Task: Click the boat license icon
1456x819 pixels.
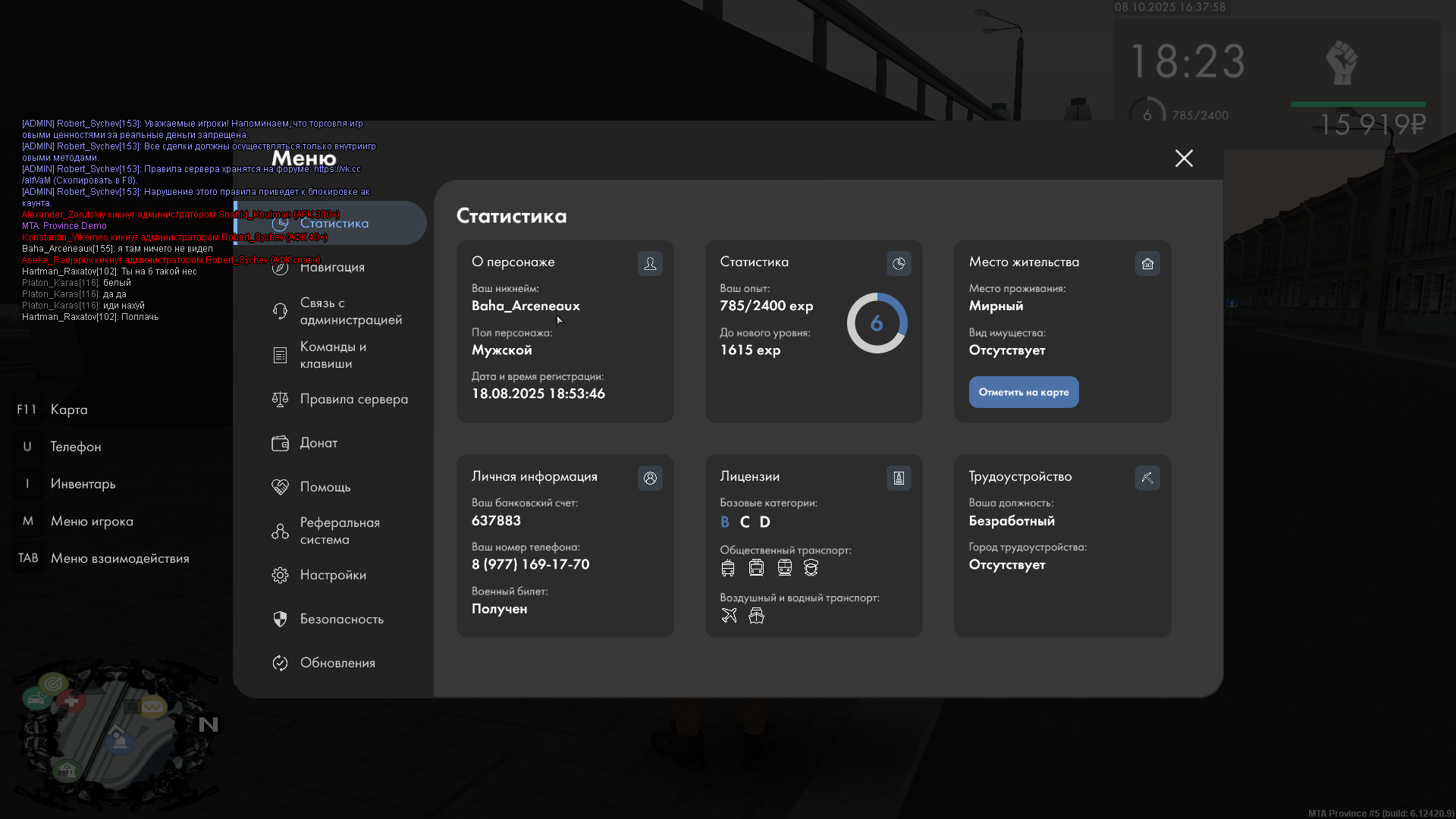Action: pyautogui.click(x=756, y=615)
